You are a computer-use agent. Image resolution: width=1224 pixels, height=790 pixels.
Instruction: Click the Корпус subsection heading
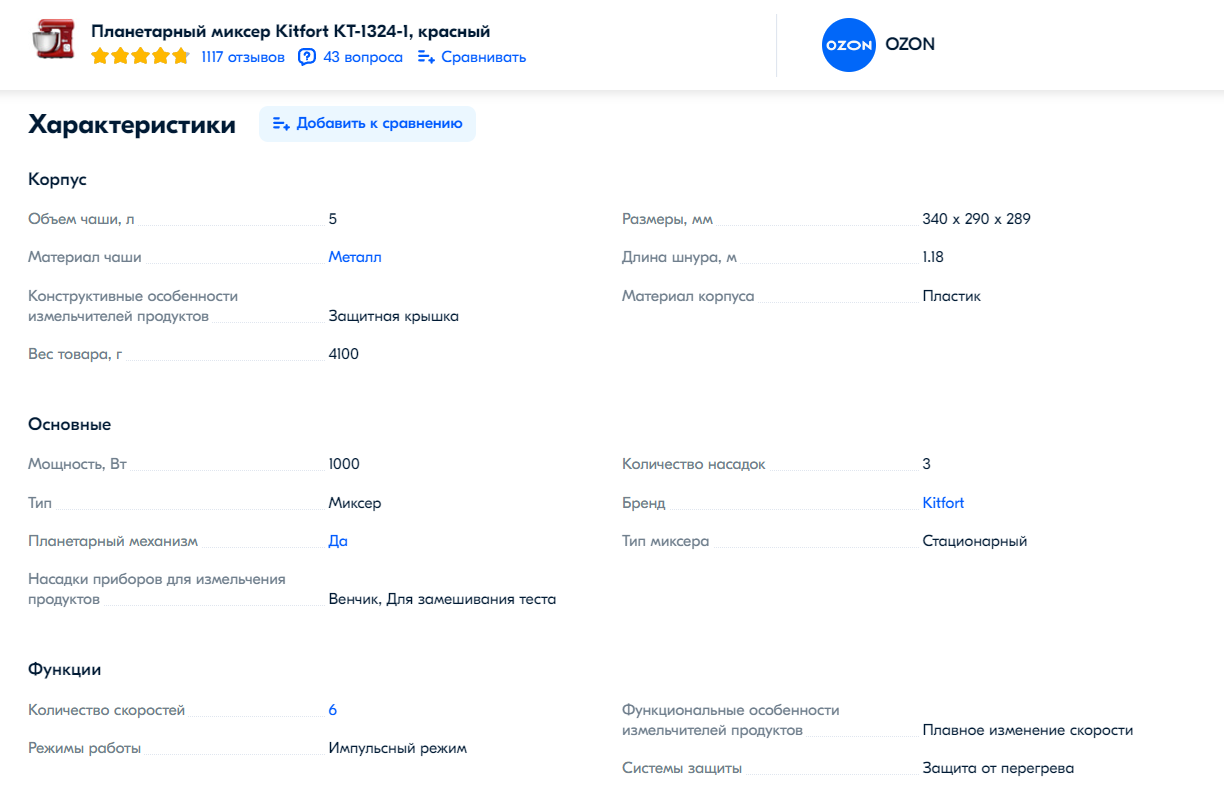[57, 180]
